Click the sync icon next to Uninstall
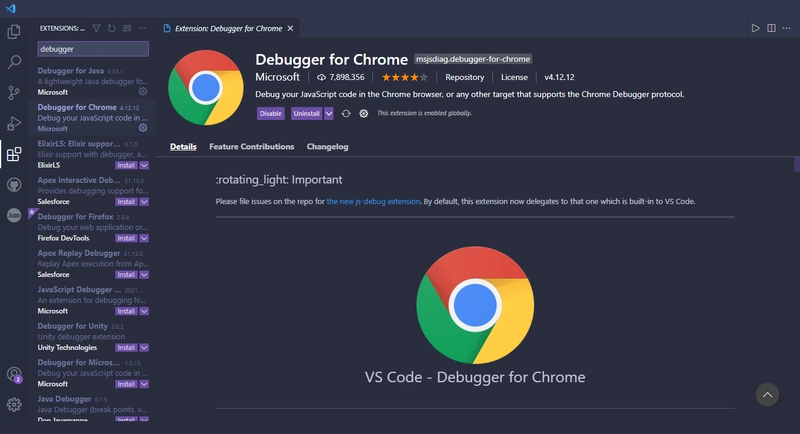Image resolution: width=800 pixels, height=434 pixels. point(346,114)
